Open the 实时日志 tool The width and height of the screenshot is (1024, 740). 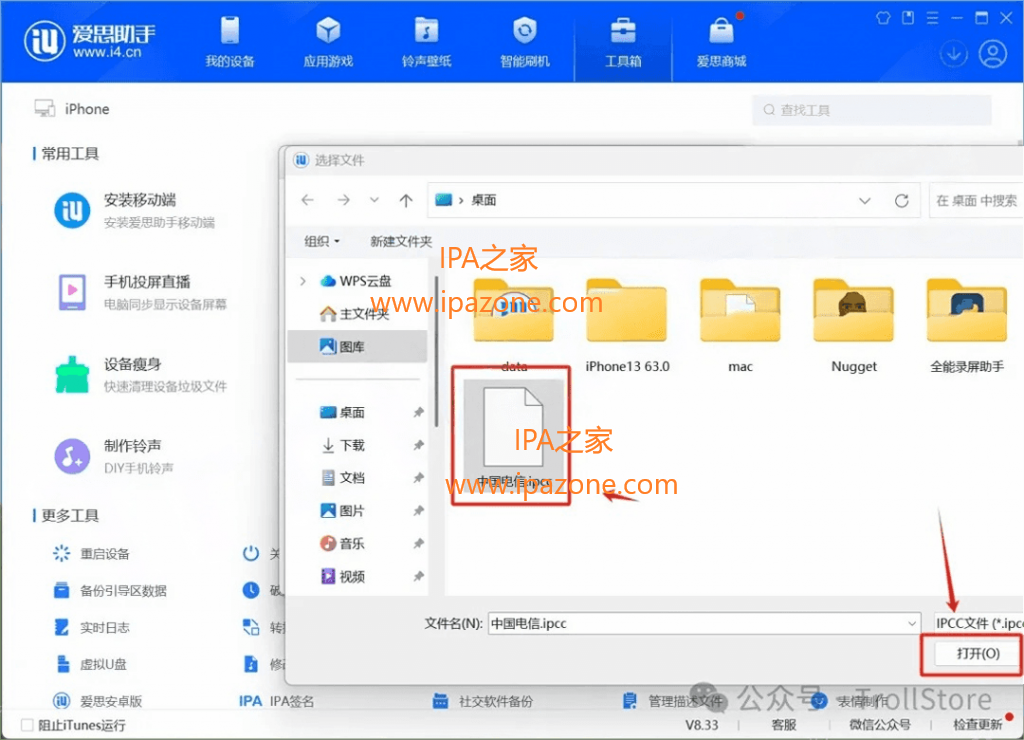pyautogui.click(x=91, y=628)
